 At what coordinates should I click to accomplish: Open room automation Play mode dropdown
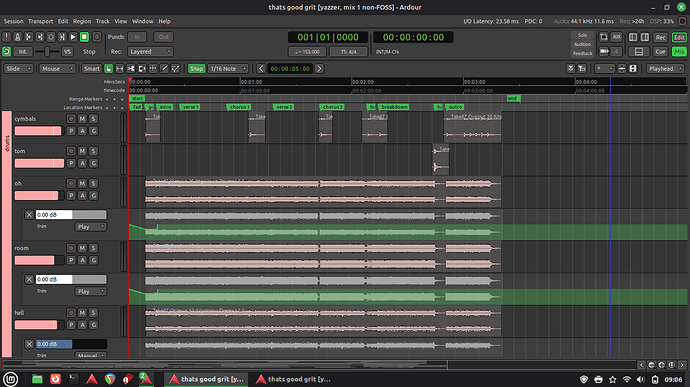(90, 291)
